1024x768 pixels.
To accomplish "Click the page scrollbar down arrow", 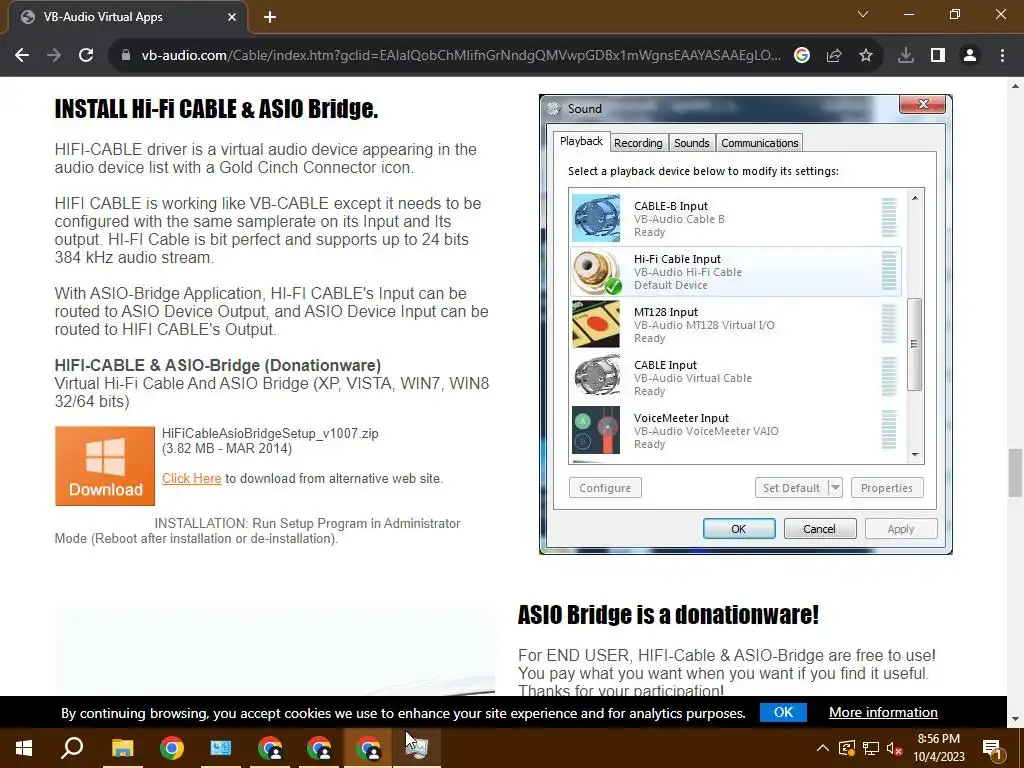I will 1015,719.
